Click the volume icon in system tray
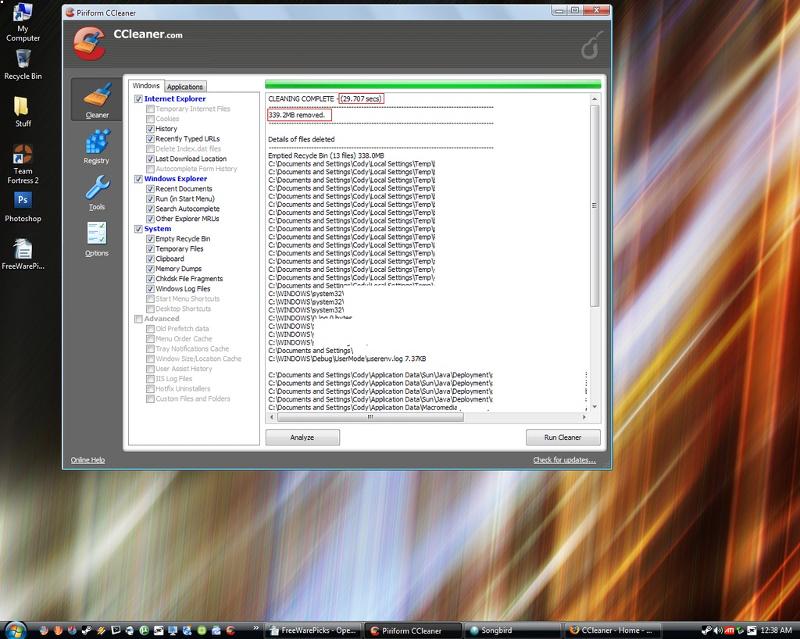 717,630
